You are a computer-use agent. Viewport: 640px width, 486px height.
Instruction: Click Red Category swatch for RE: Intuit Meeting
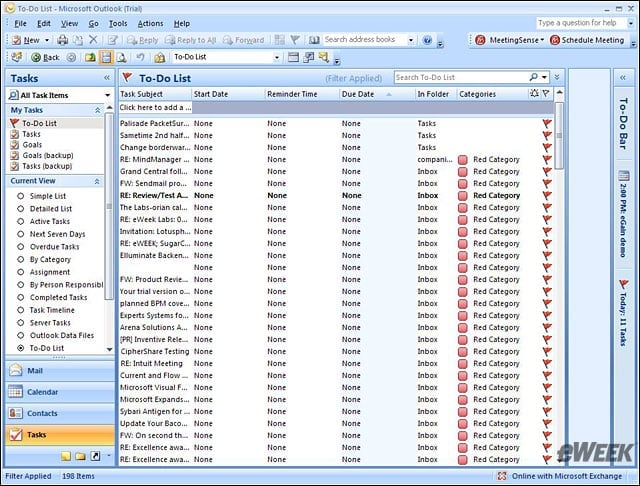(462, 364)
